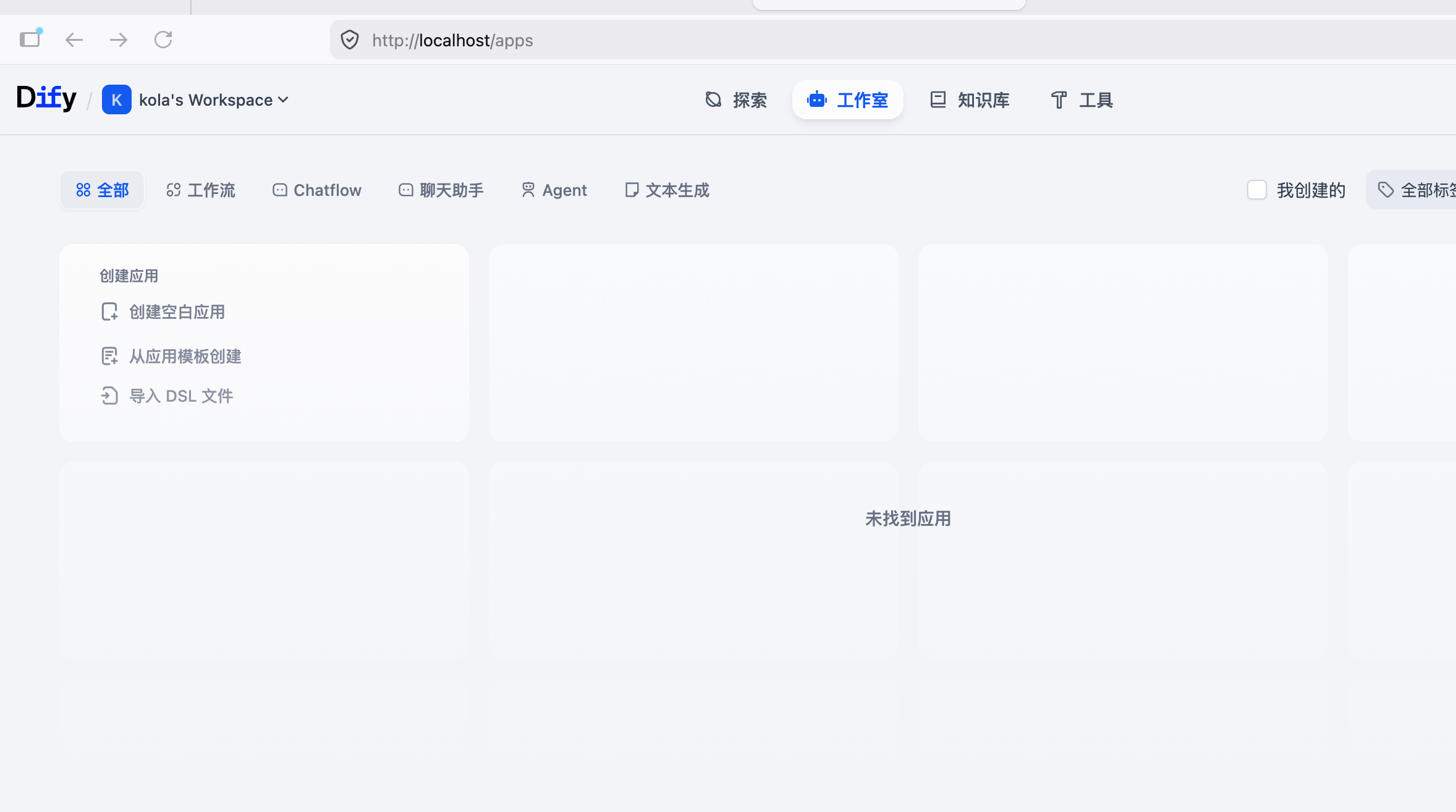Viewport: 1456px width, 812px height.
Task: Click the Dify logo
Action: click(46, 99)
